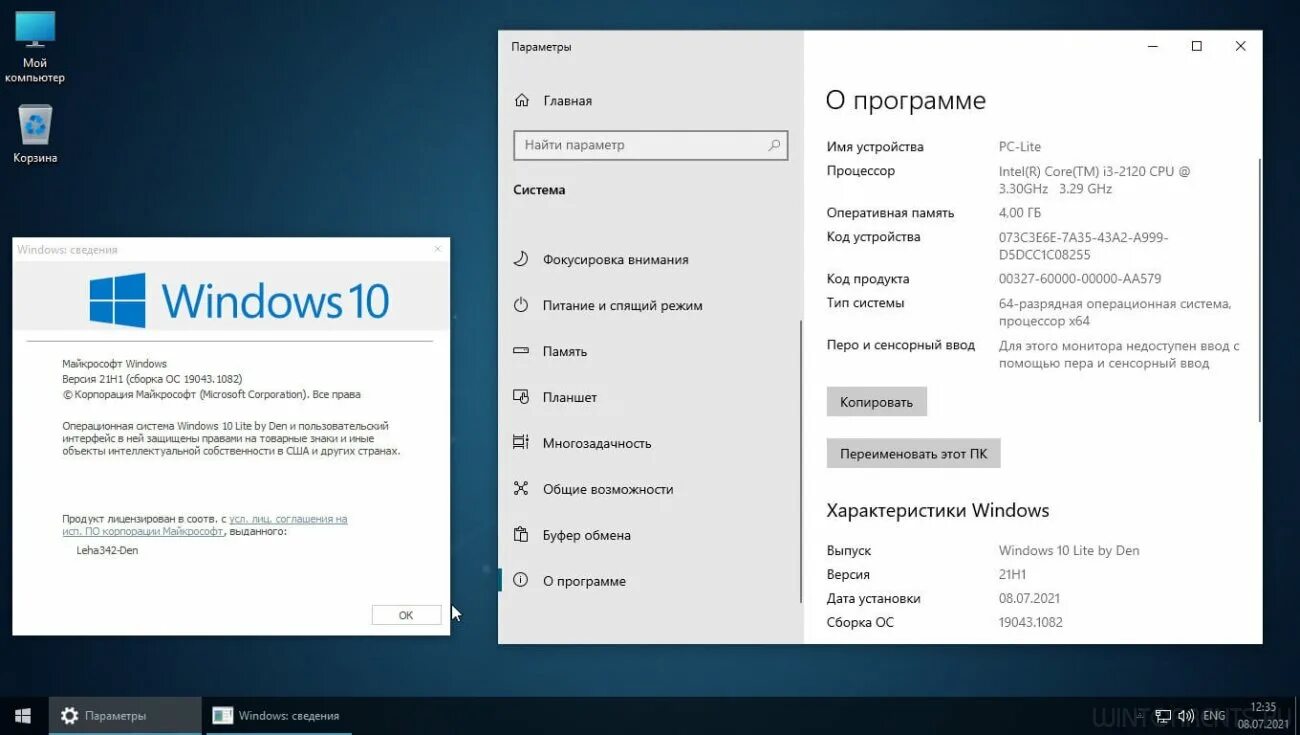The width and height of the screenshot is (1300, 735).
Task: Click the info icon beside О программе
Action: (521, 581)
